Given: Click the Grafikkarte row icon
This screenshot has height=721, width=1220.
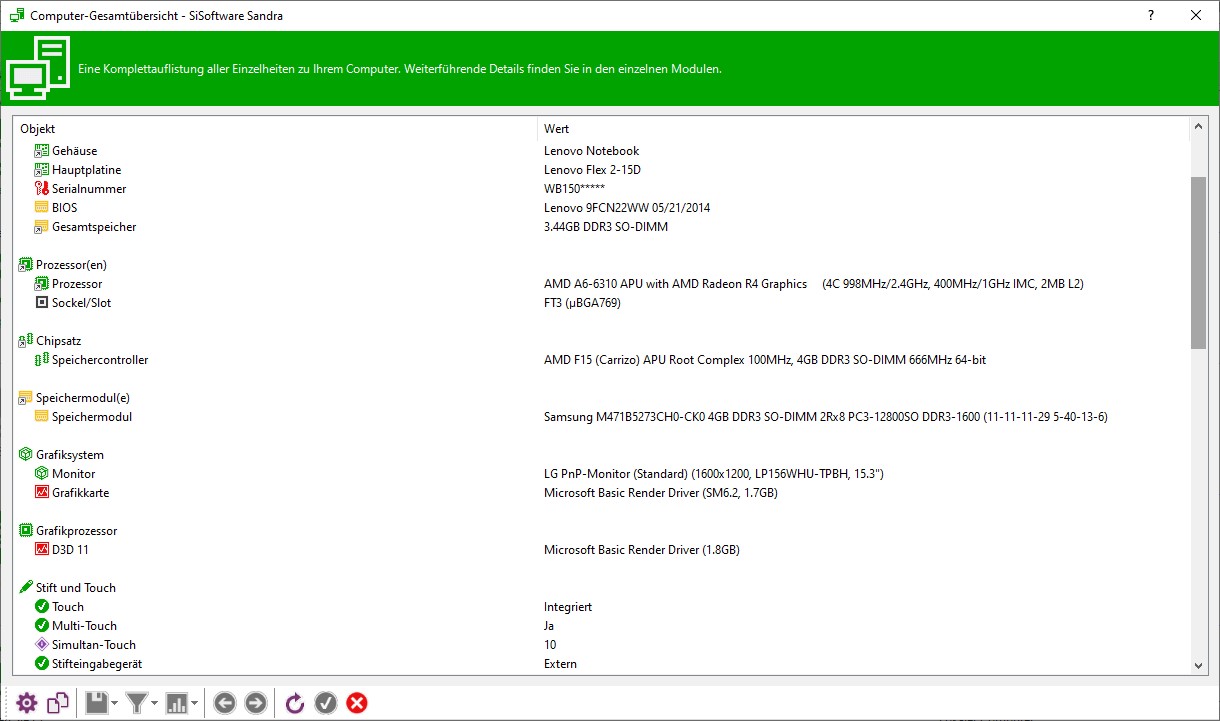Looking at the screenshot, I should click(41, 493).
